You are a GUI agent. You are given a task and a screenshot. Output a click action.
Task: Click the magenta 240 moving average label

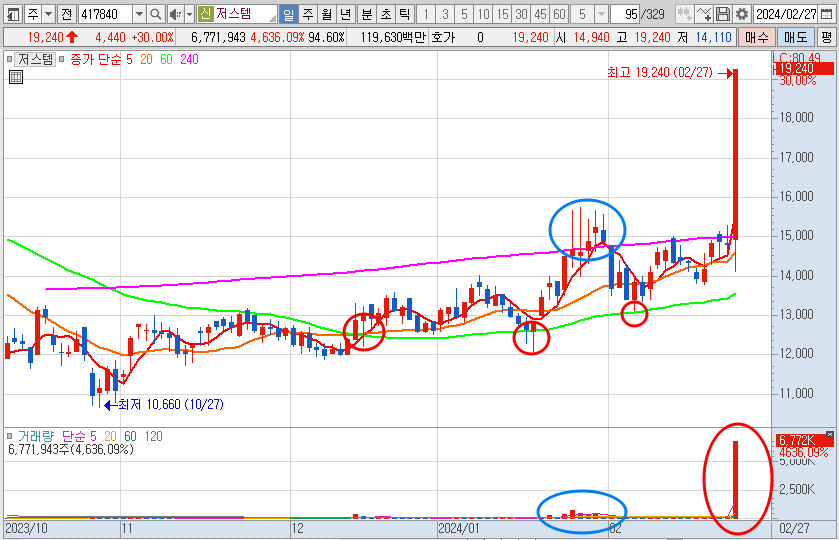[189, 59]
